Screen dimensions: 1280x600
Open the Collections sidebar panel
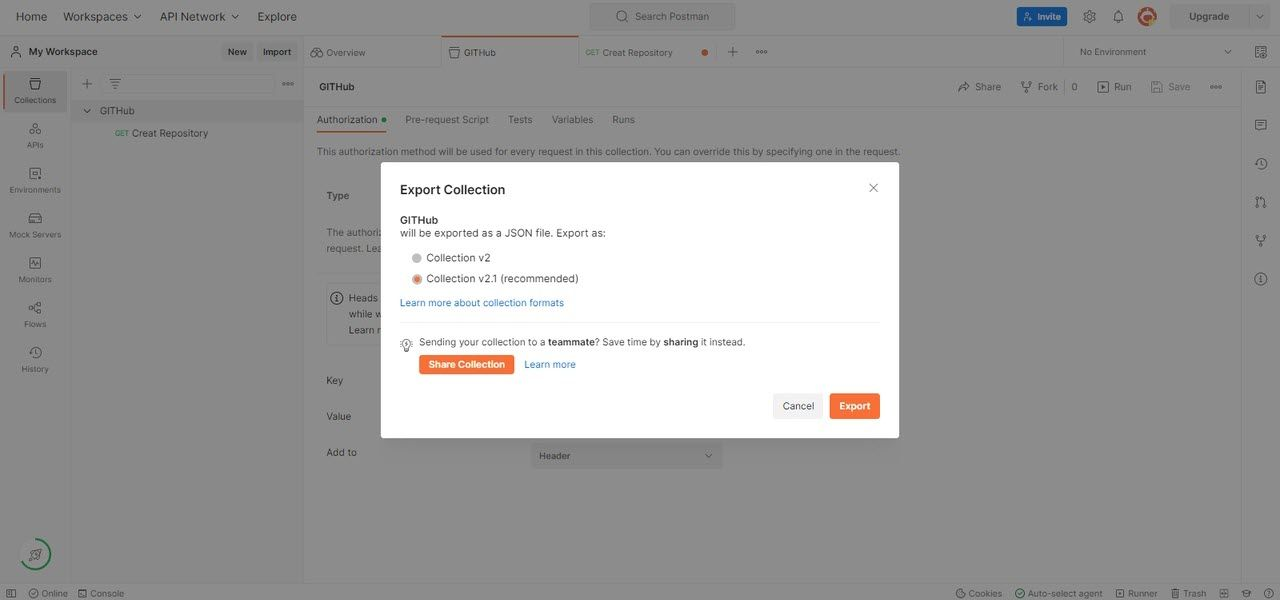tap(35, 91)
